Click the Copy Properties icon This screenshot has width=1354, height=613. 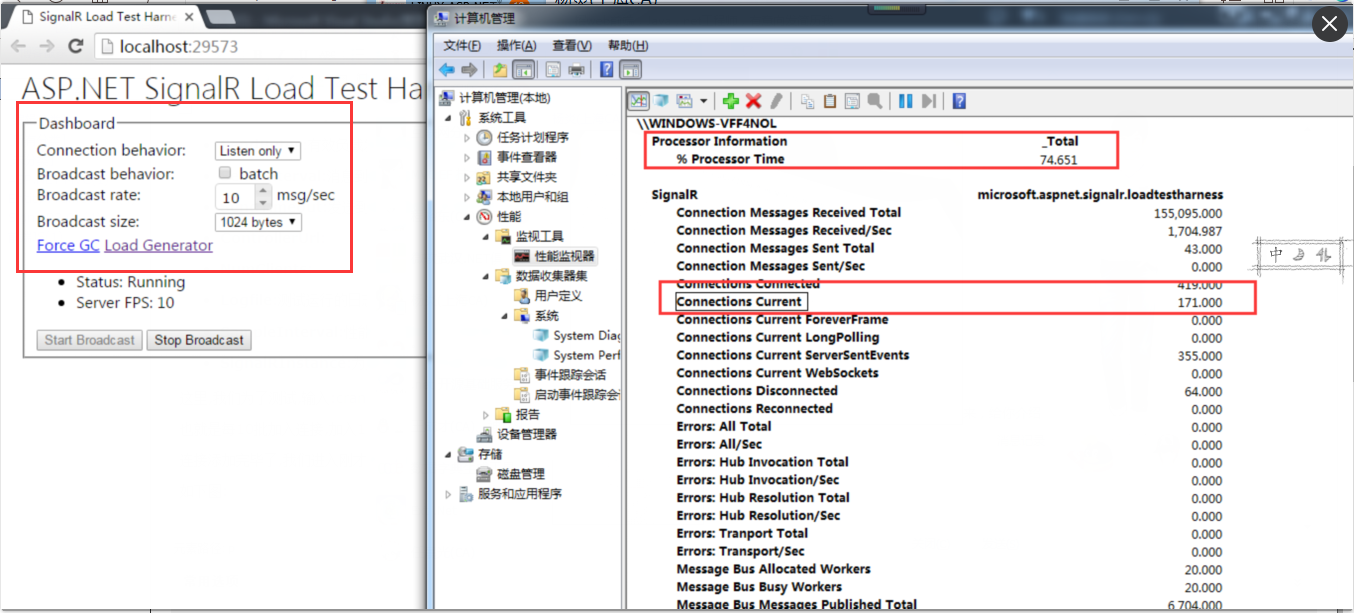coord(808,101)
